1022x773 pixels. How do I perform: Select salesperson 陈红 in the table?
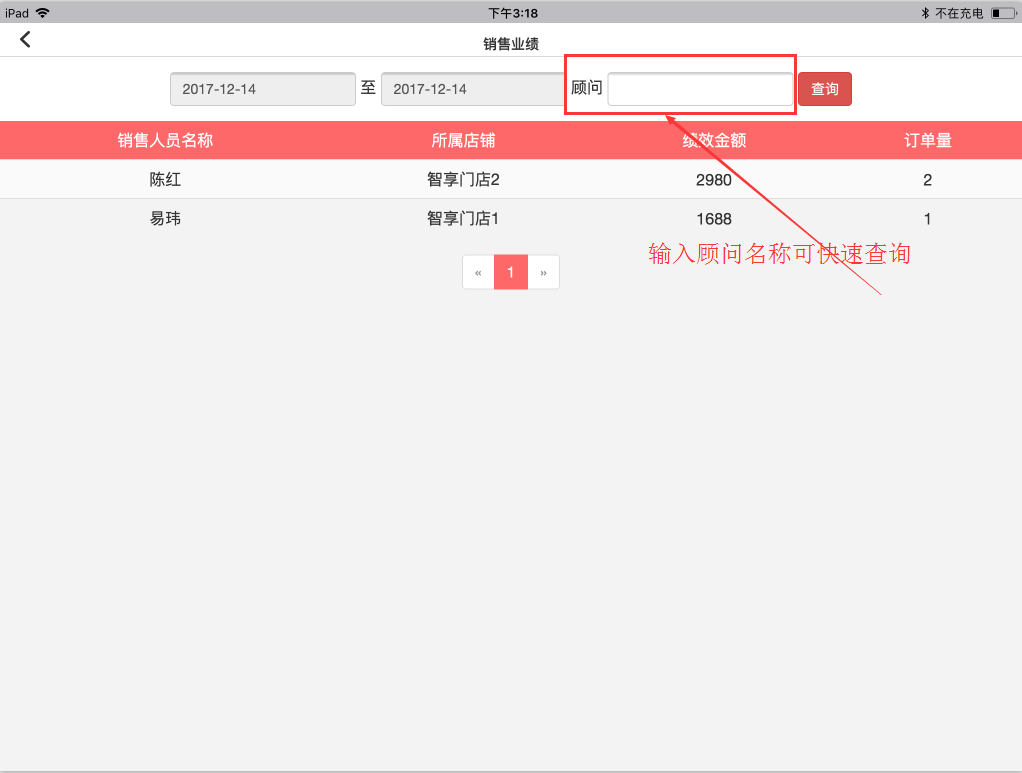point(165,180)
